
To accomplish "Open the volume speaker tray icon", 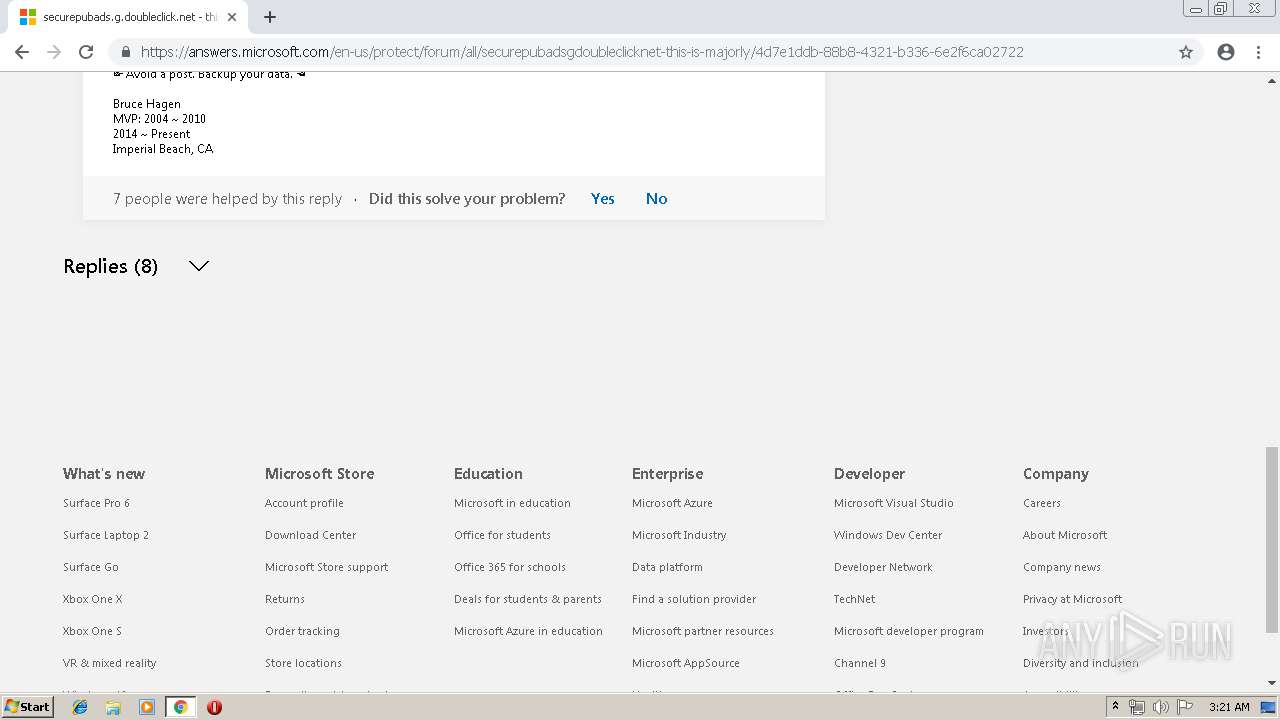I will (x=1161, y=707).
